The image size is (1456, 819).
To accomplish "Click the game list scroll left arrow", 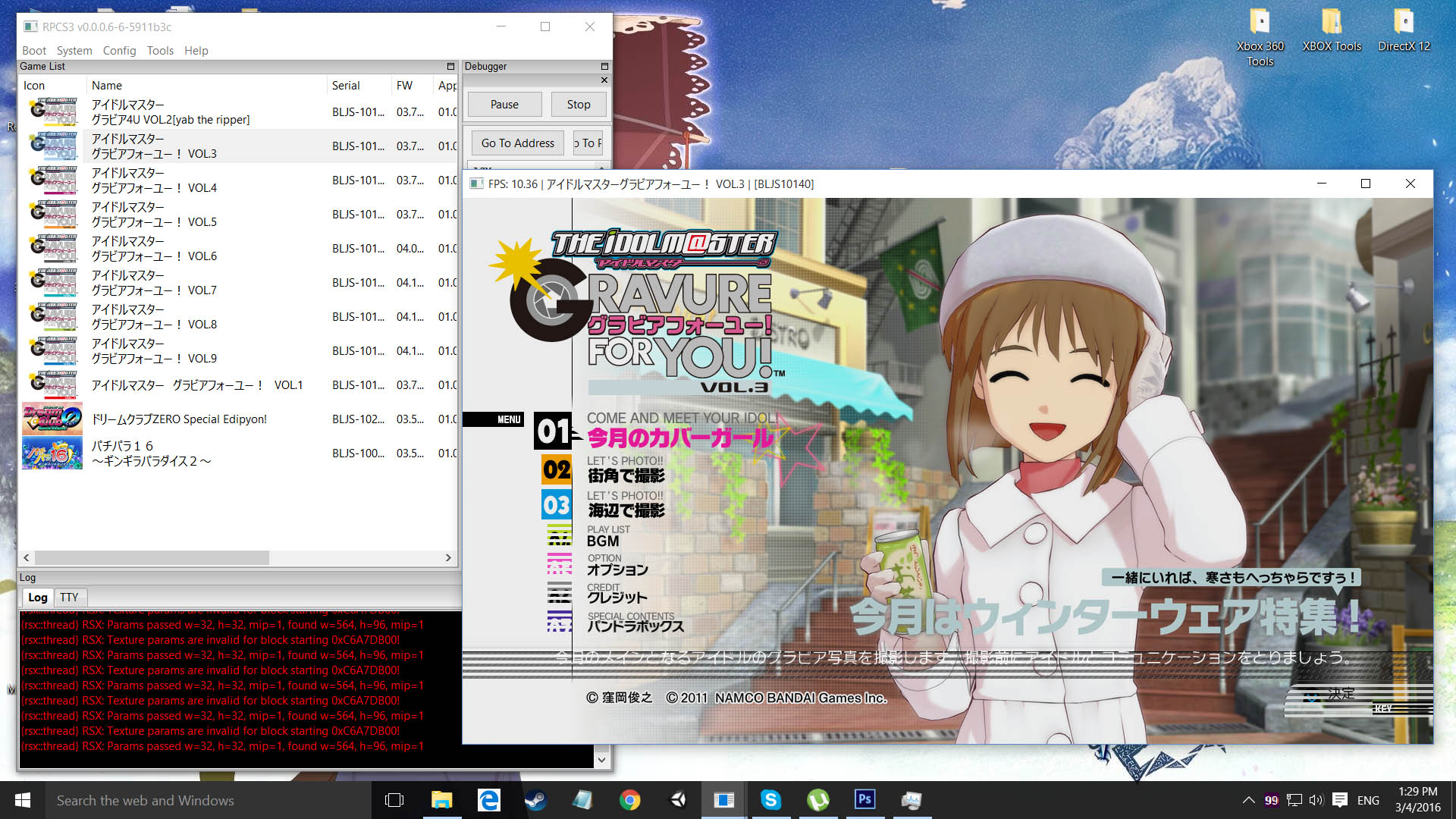I will [27, 557].
